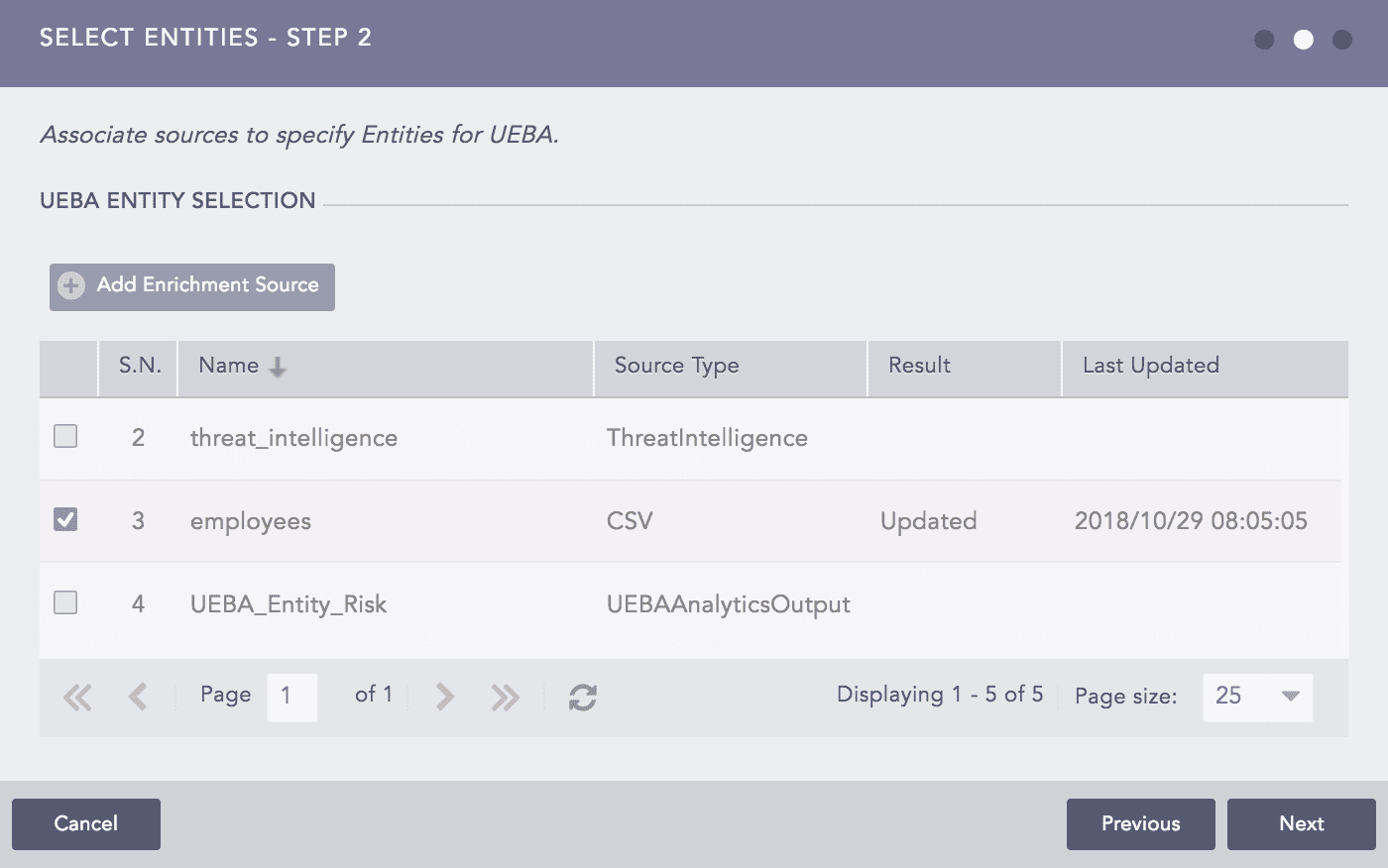Uncheck the employees row checkbox

(65, 518)
